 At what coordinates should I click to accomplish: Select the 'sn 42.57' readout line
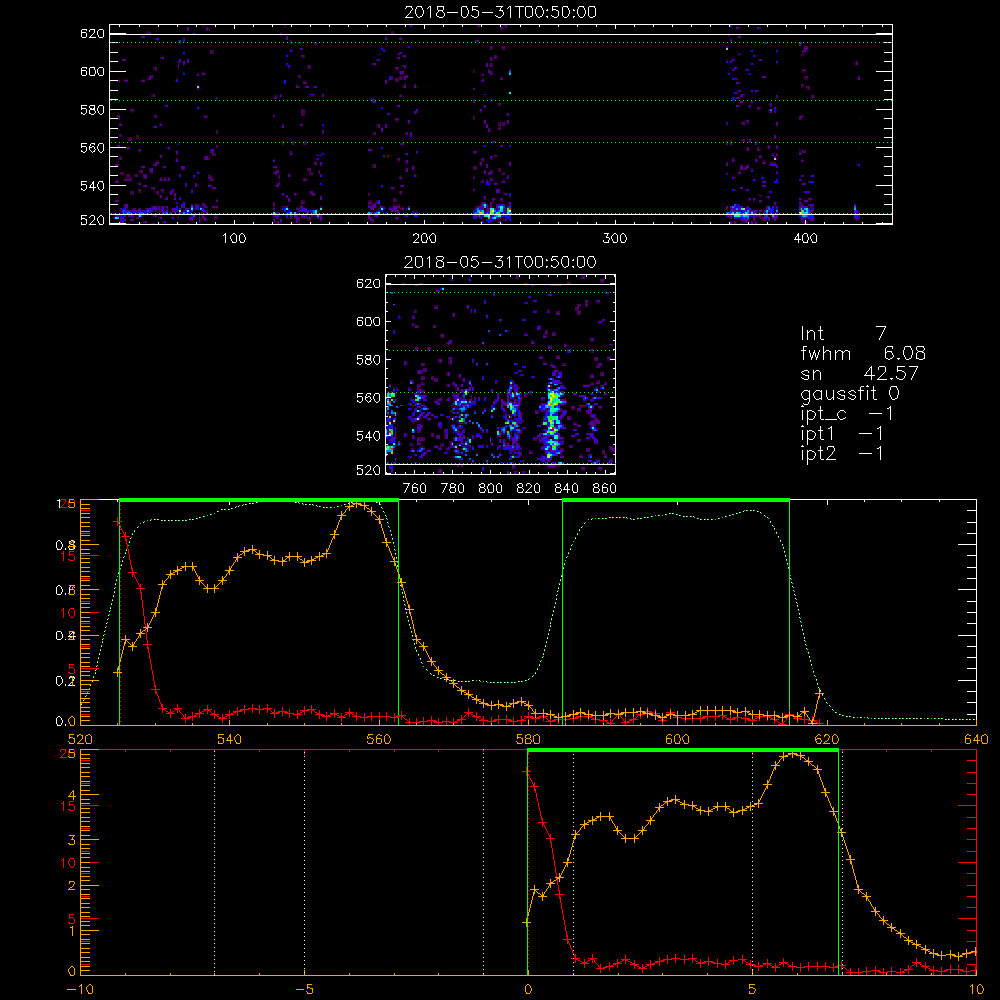pyautogui.click(x=859, y=373)
